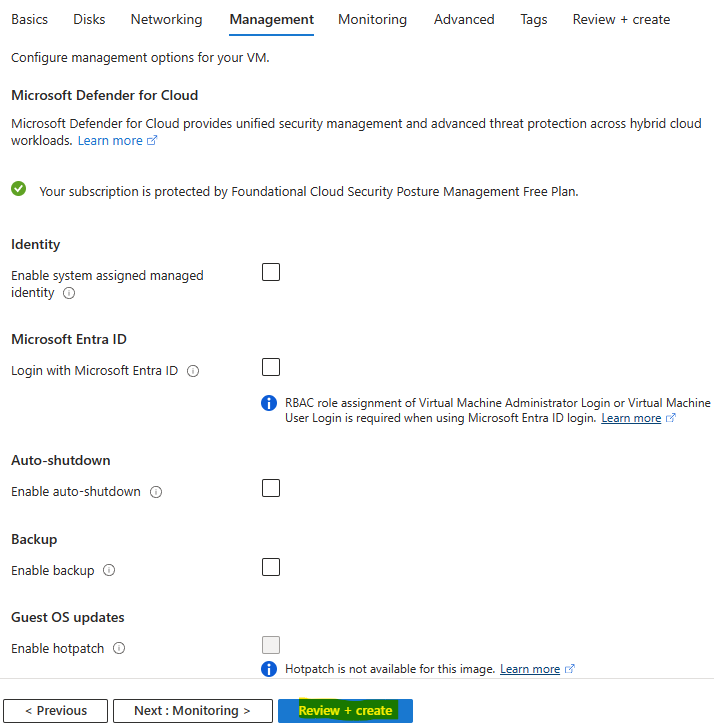Go back with the Previous button
Viewport: 714px width, 726px height.
[x=56, y=711]
